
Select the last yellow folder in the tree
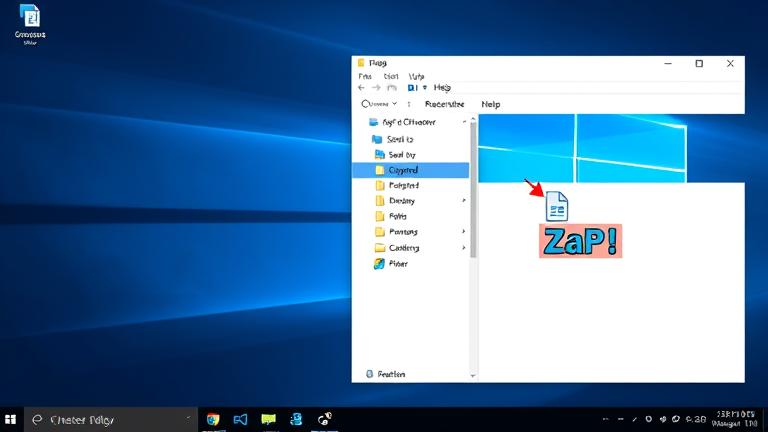397,248
